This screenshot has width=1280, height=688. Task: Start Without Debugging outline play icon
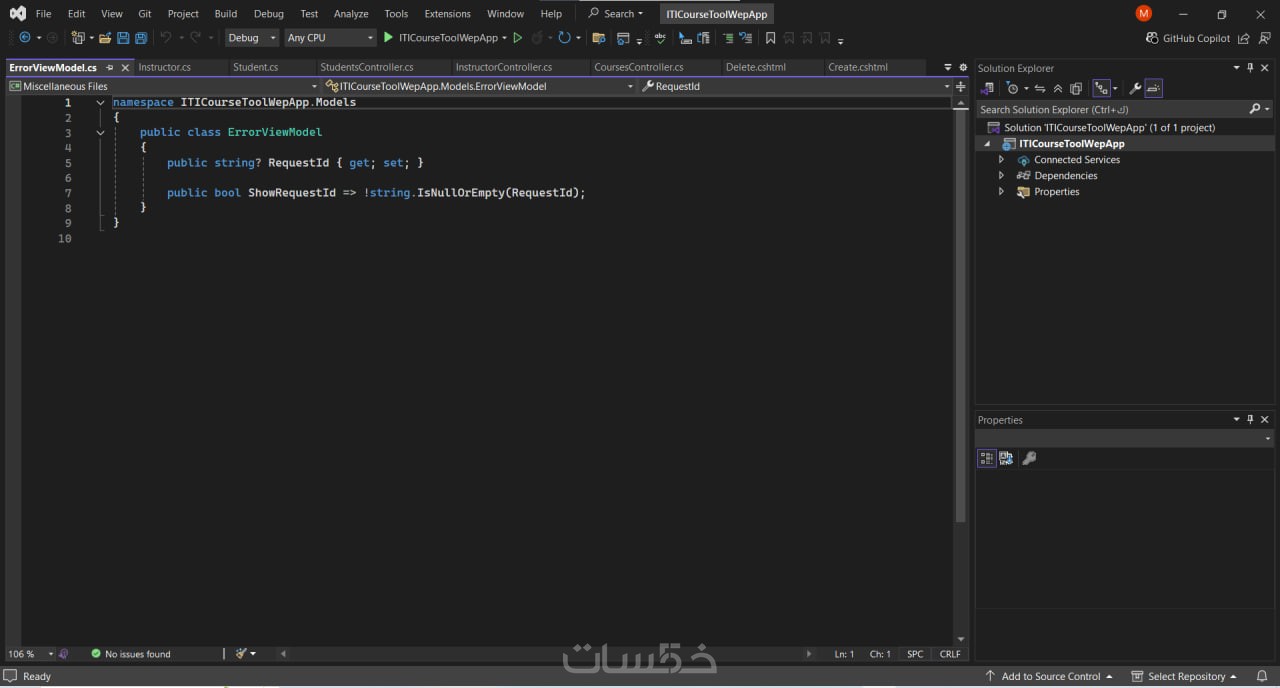[x=517, y=37]
